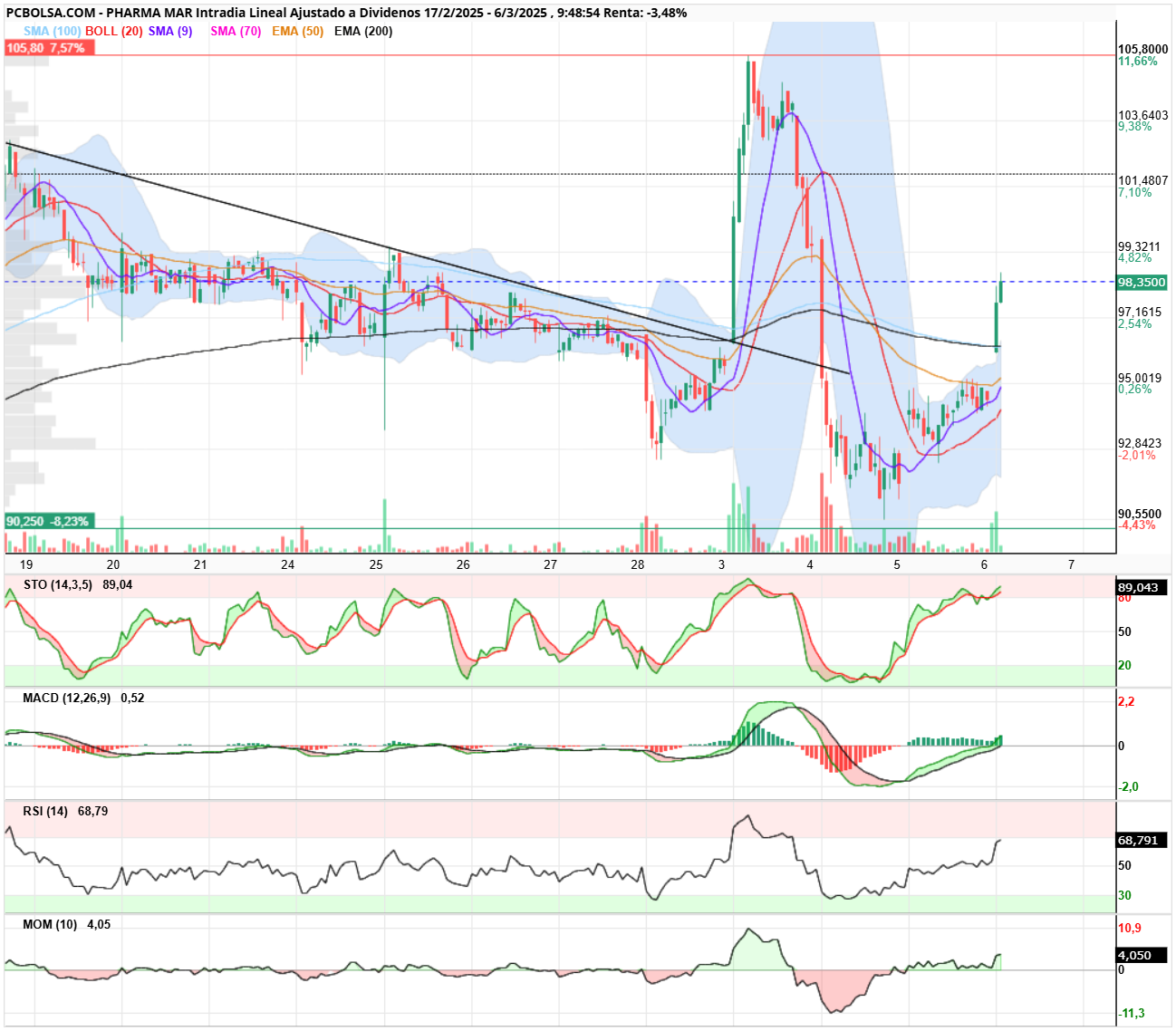Click the 101,4807 price axis label
The image size is (1176, 1031).
click(1142, 181)
